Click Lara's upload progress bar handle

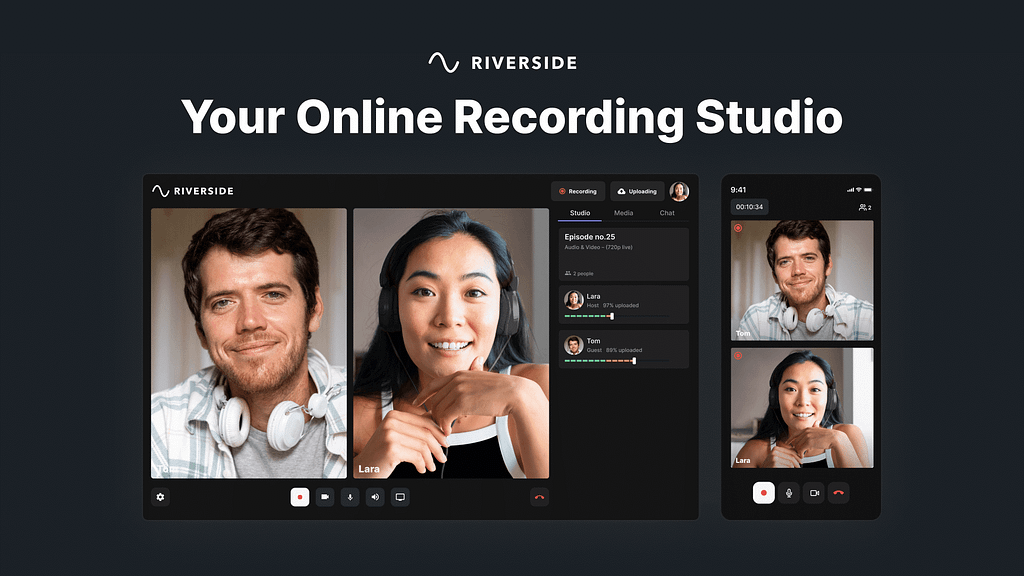coord(612,316)
